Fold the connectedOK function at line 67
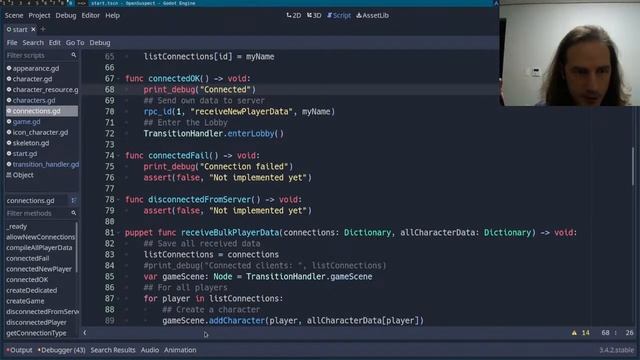 (119, 78)
